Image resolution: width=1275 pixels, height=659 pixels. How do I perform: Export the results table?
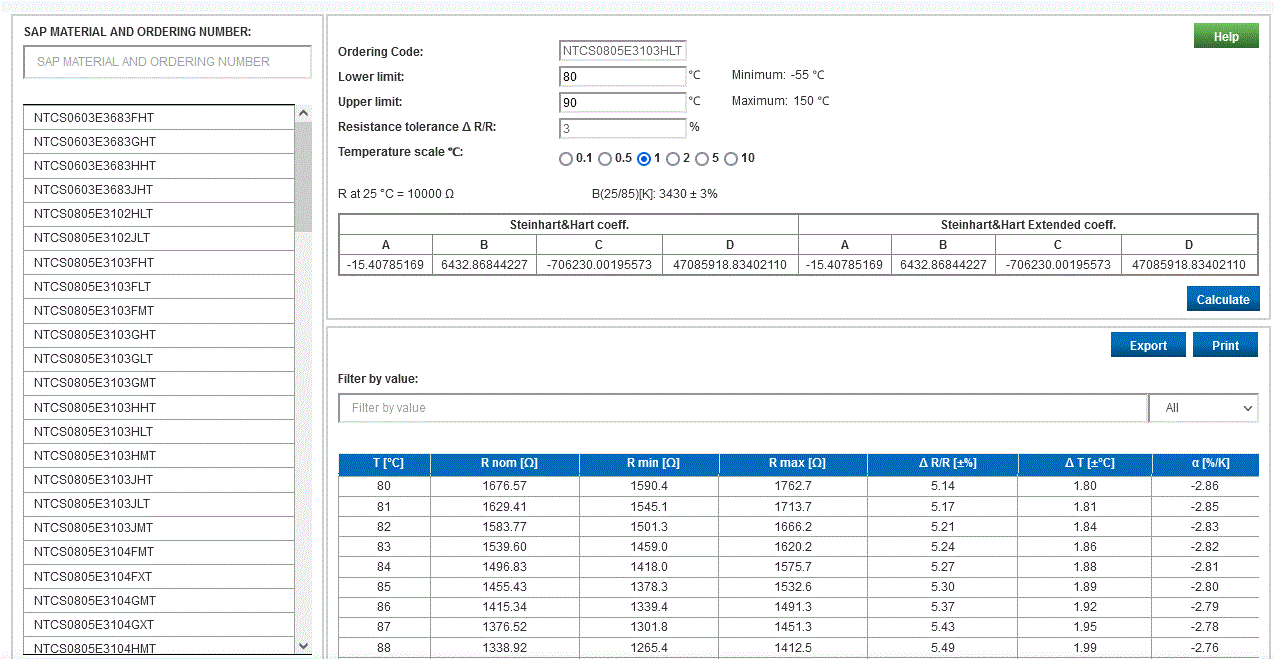[1148, 345]
